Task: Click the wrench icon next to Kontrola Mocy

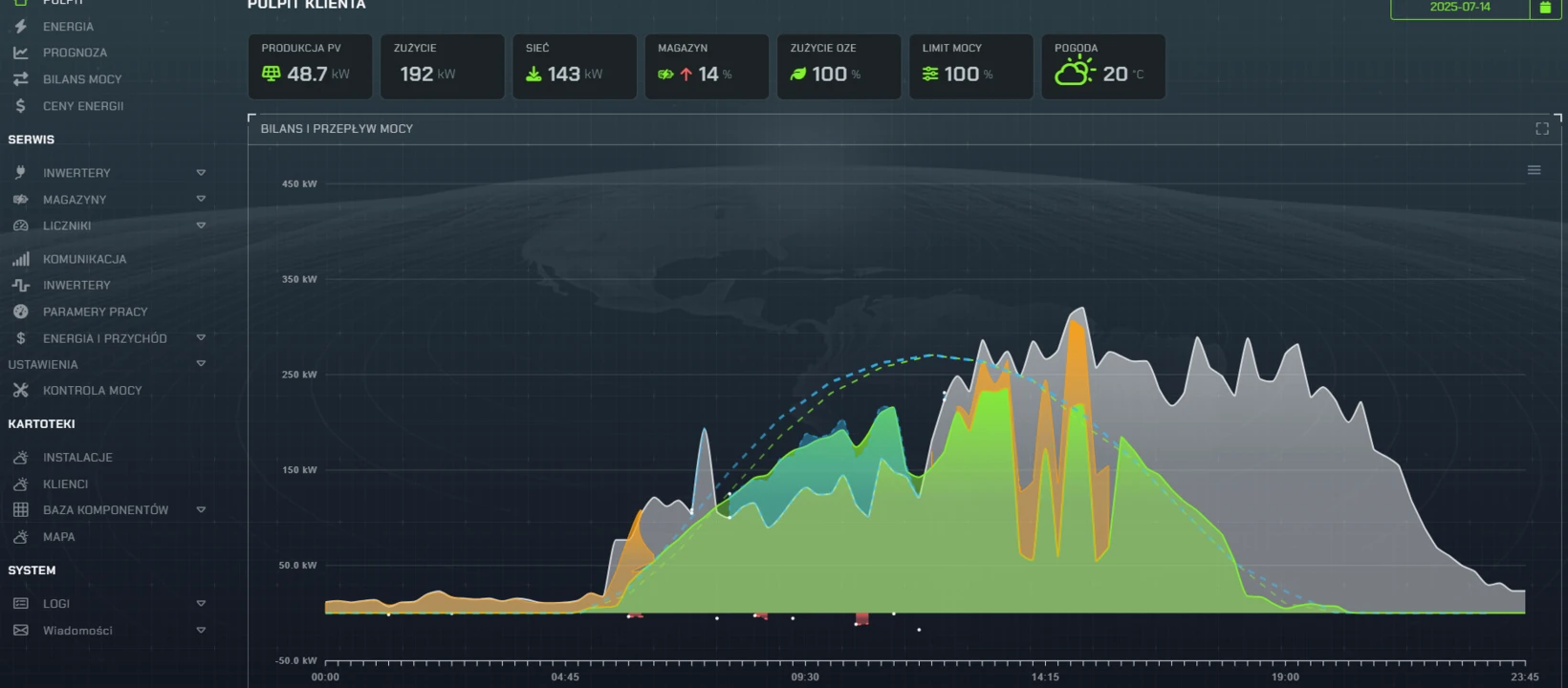Action: coord(20,390)
